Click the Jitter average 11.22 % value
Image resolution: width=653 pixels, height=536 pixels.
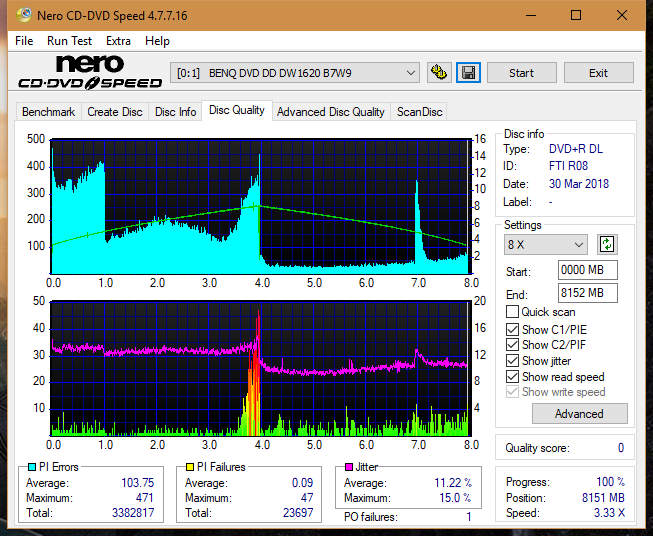pyautogui.click(x=453, y=483)
